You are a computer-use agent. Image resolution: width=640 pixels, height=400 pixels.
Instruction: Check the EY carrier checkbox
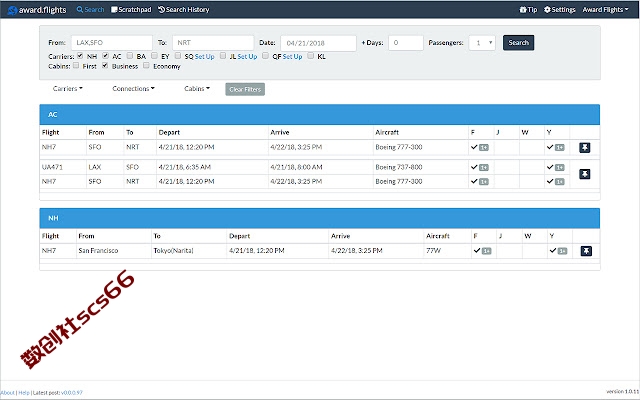point(154,56)
